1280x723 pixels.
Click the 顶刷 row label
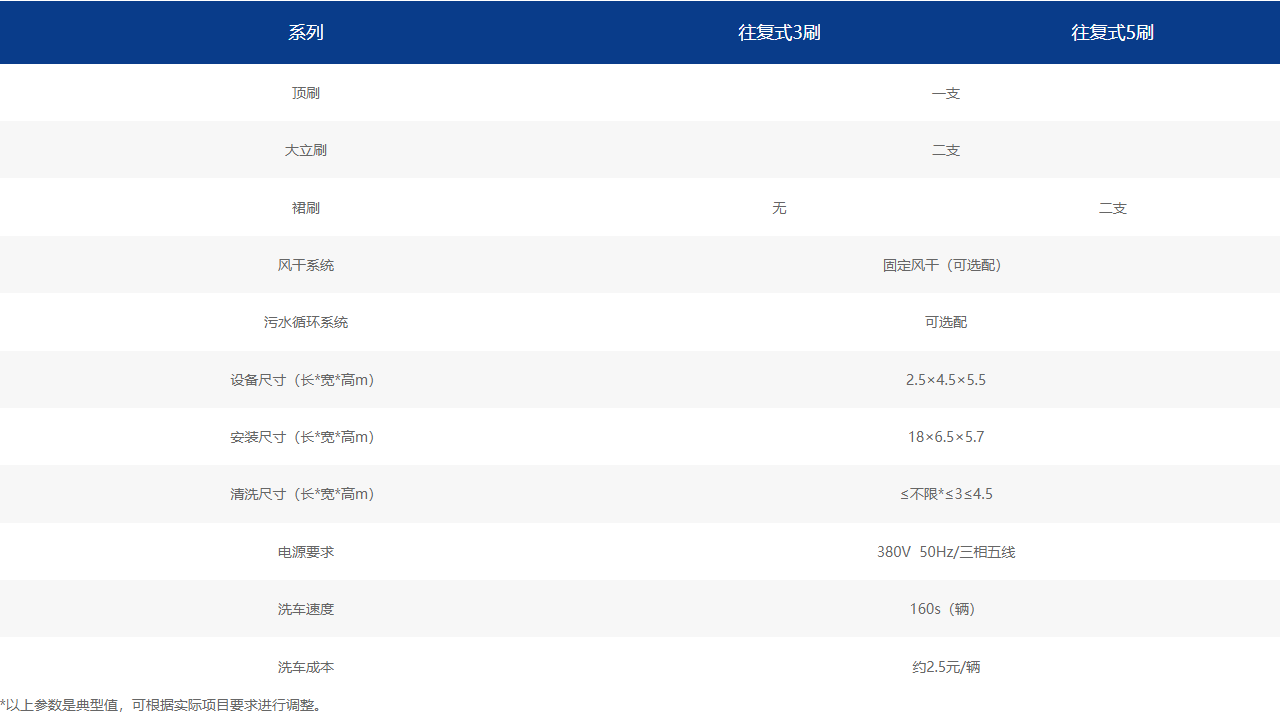[306, 93]
